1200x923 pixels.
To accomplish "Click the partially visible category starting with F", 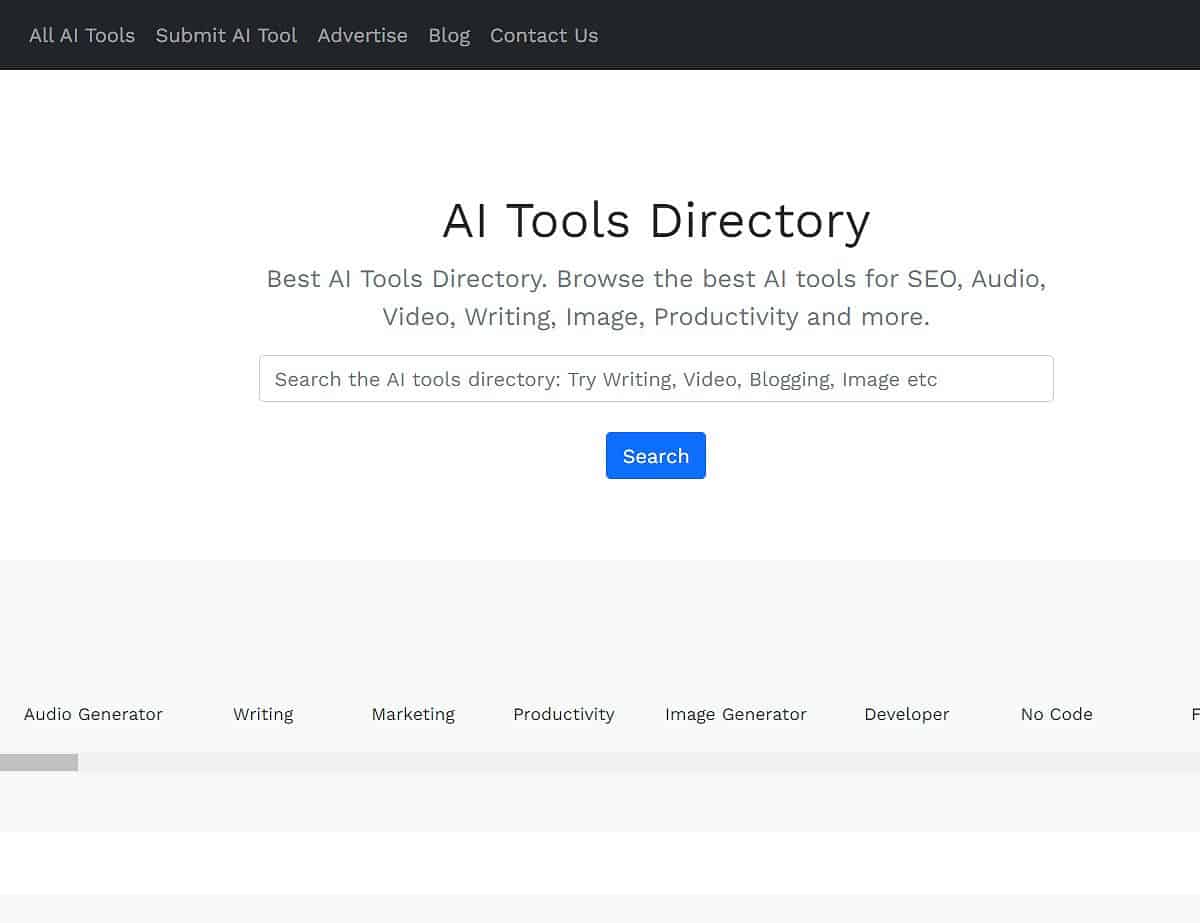I will [x=1195, y=714].
